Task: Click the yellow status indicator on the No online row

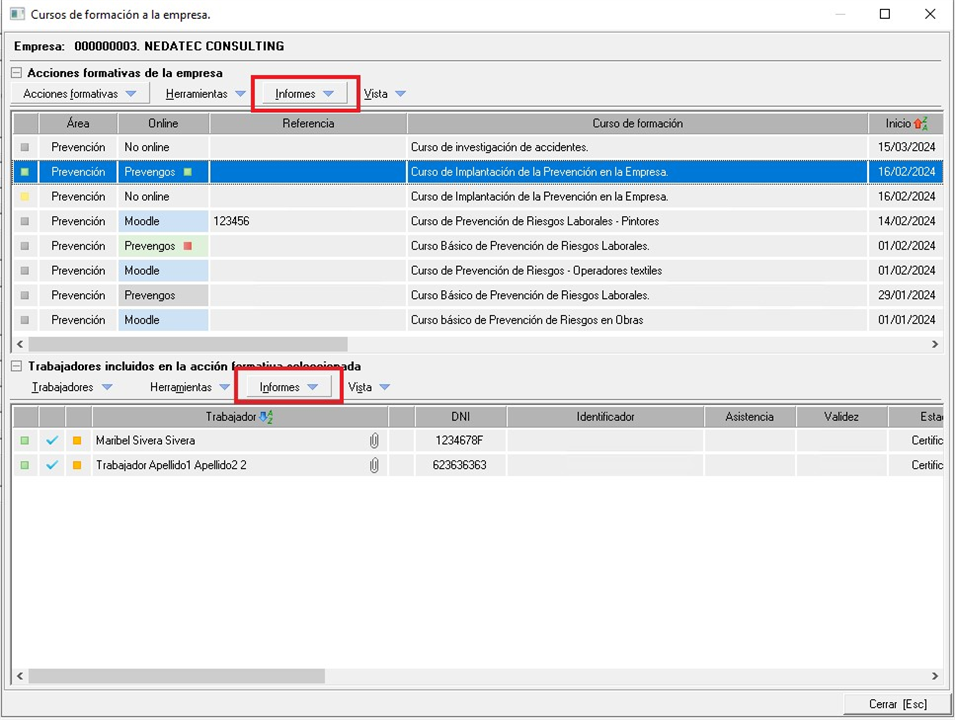Action: 25,197
